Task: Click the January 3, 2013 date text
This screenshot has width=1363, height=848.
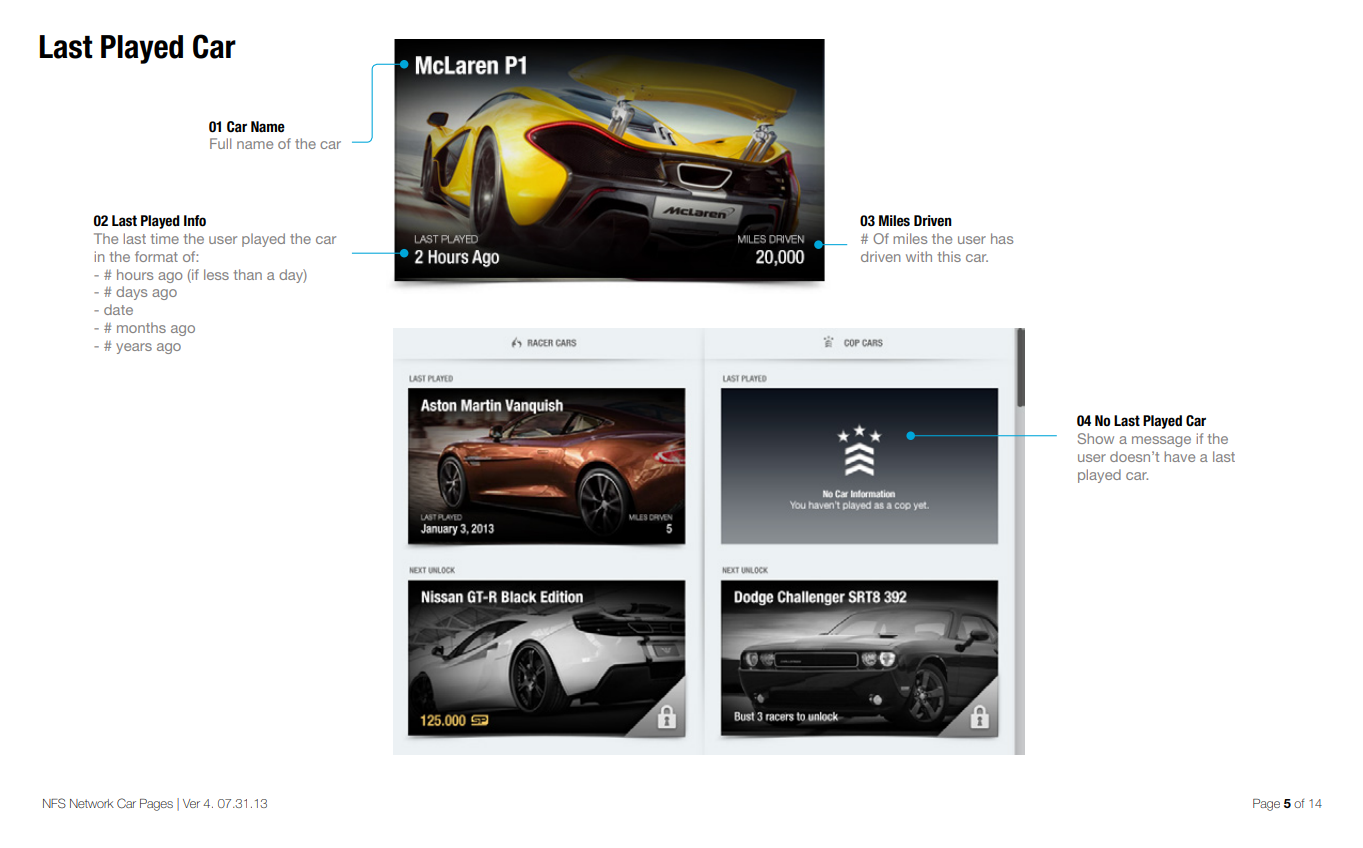Action: pyautogui.click(x=457, y=529)
